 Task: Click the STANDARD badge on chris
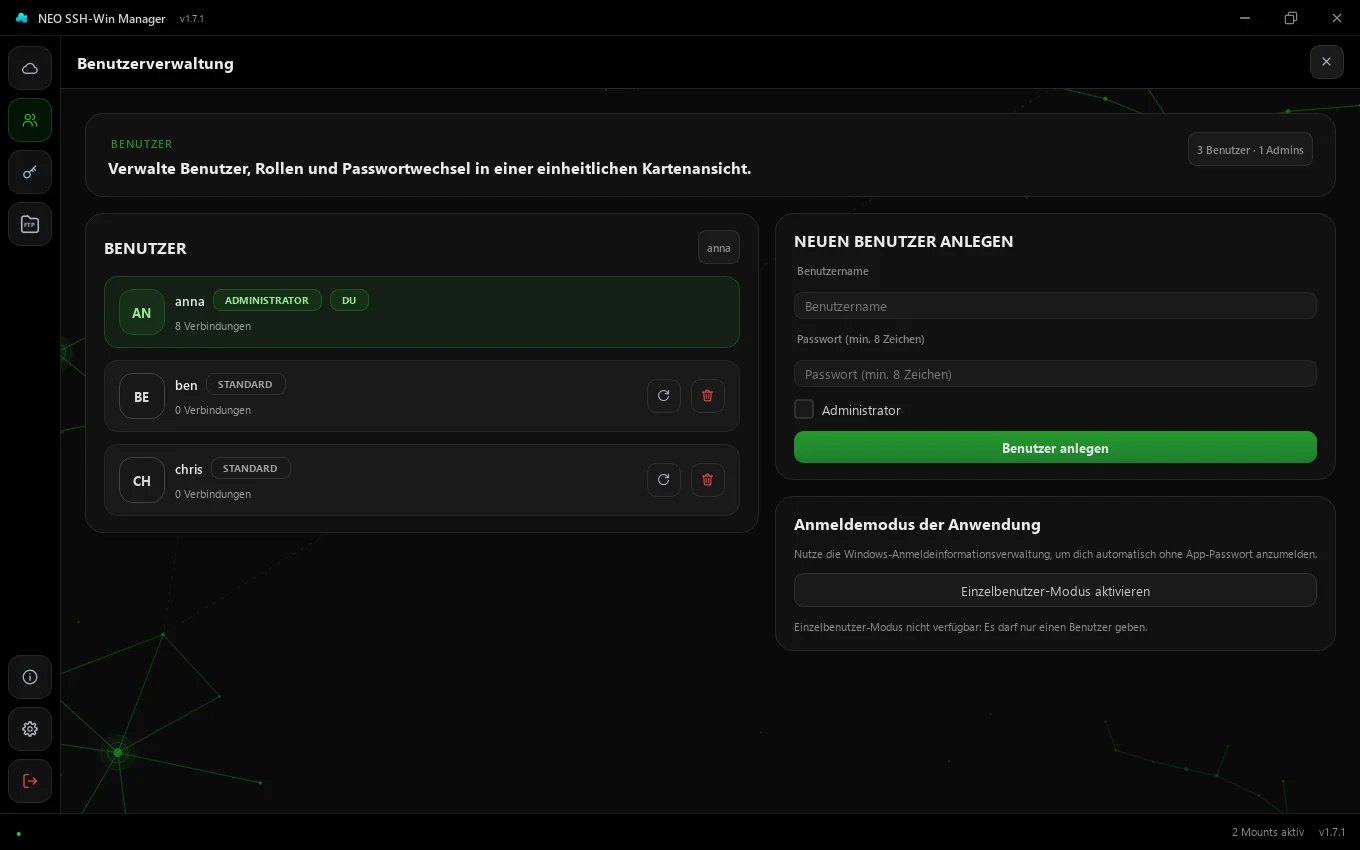click(x=250, y=468)
